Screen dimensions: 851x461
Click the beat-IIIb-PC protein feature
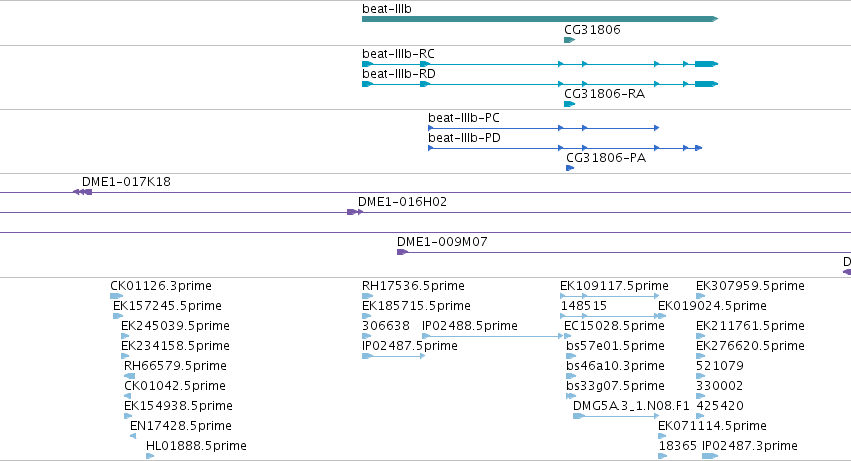[544, 128]
